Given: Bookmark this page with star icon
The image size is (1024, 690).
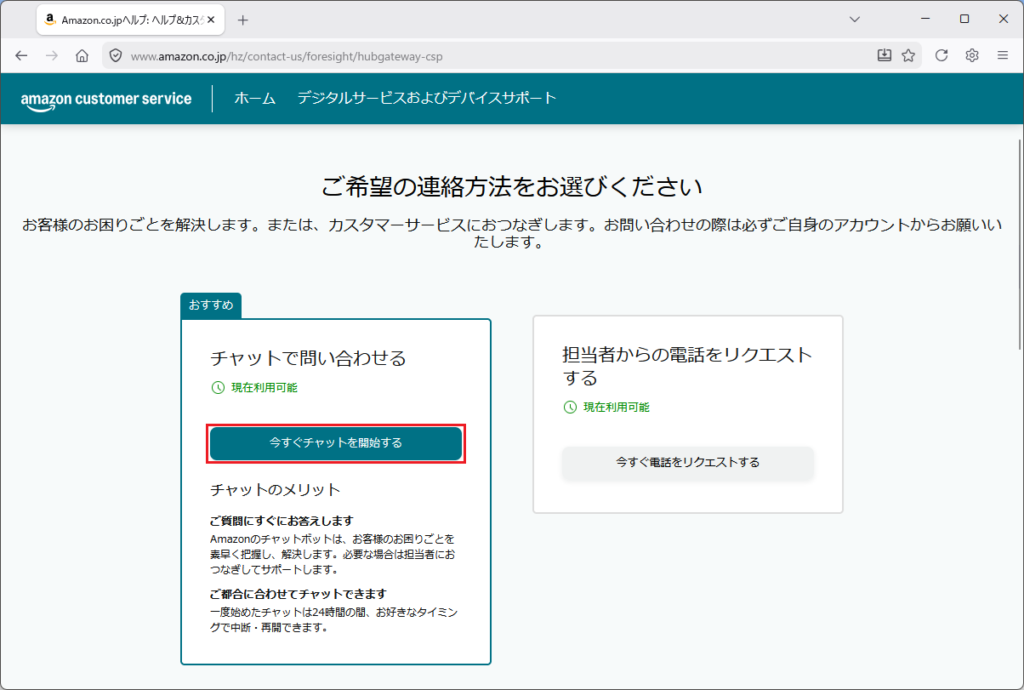Looking at the screenshot, I should coord(908,55).
